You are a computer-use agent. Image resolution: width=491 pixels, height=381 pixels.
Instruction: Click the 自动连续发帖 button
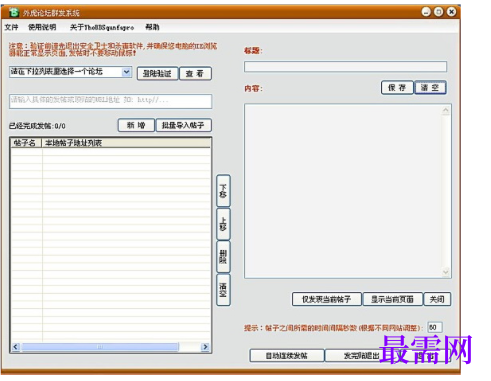pos(287,356)
